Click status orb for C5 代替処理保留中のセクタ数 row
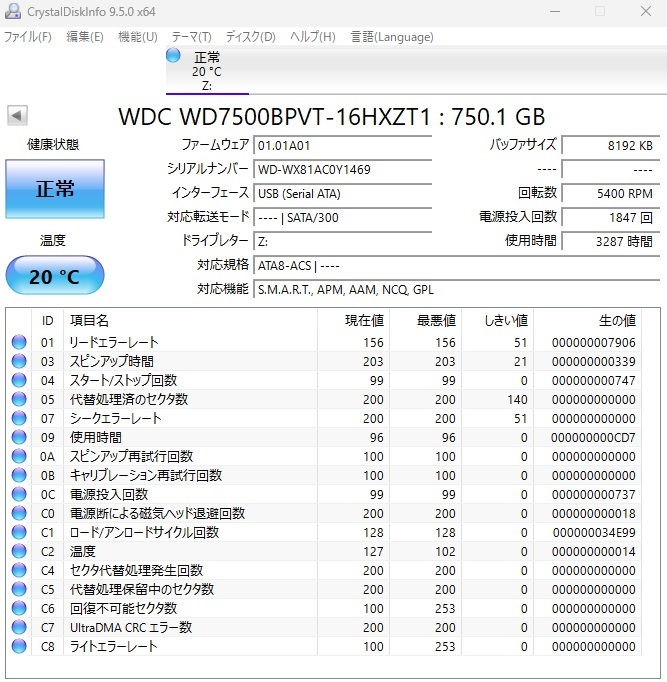Screen dimensions: 667x682 (19, 589)
